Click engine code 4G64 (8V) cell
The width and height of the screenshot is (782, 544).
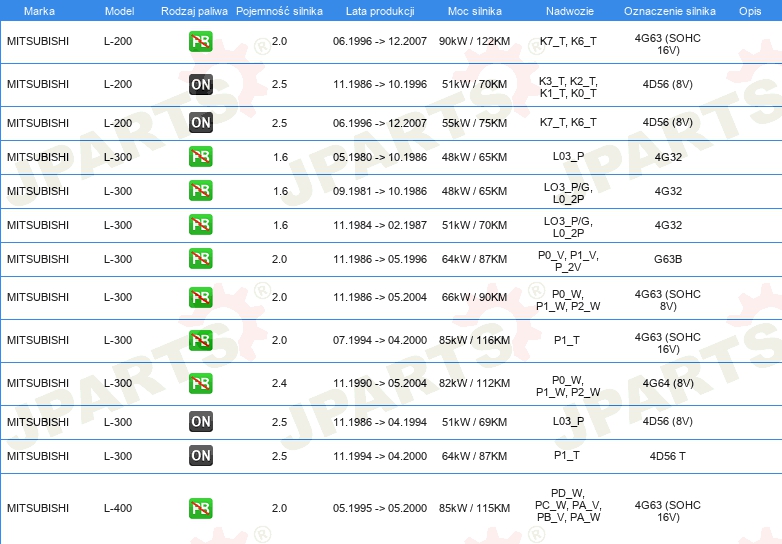(x=668, y=383)
